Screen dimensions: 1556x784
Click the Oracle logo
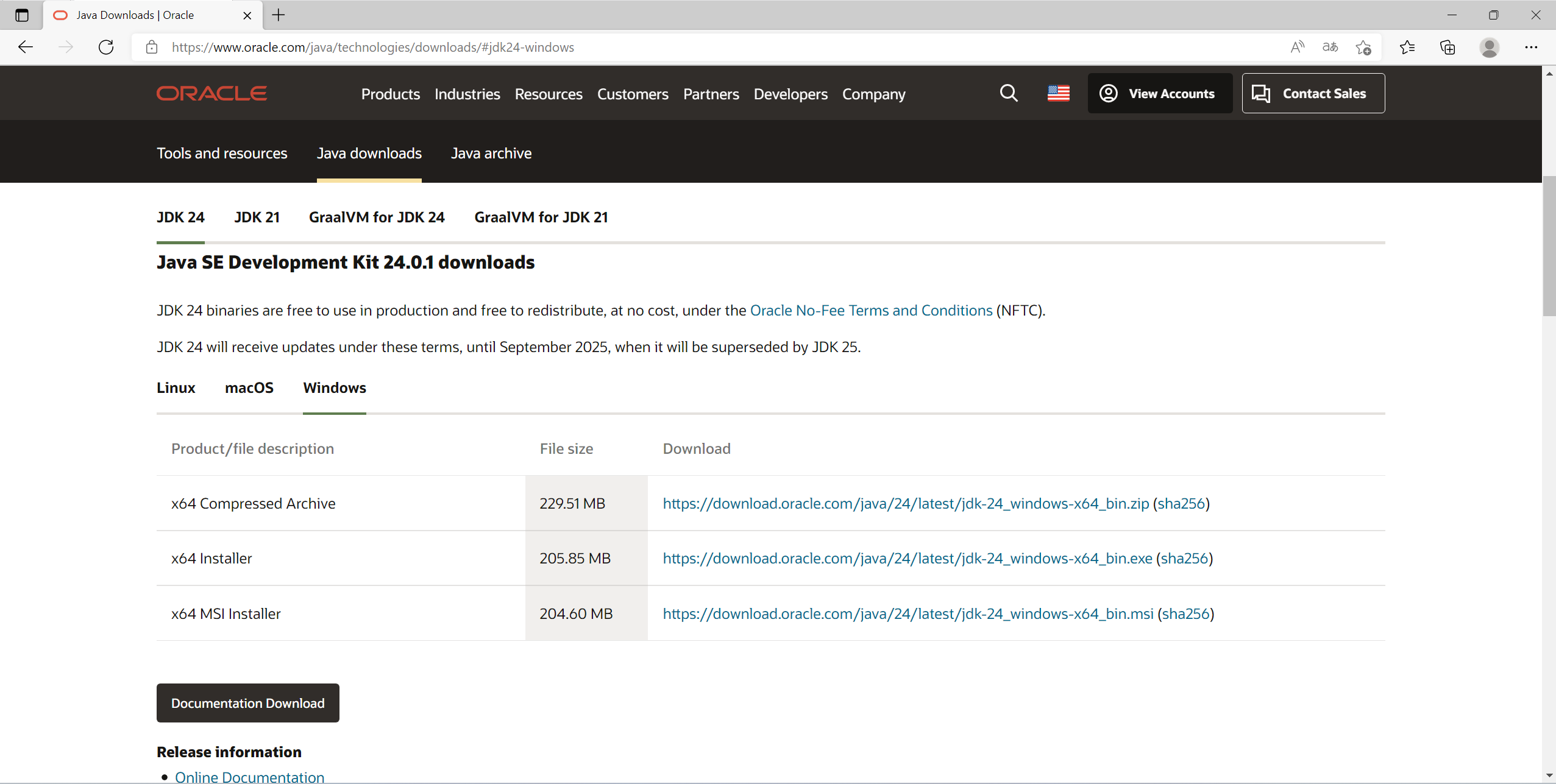(211, 93)
